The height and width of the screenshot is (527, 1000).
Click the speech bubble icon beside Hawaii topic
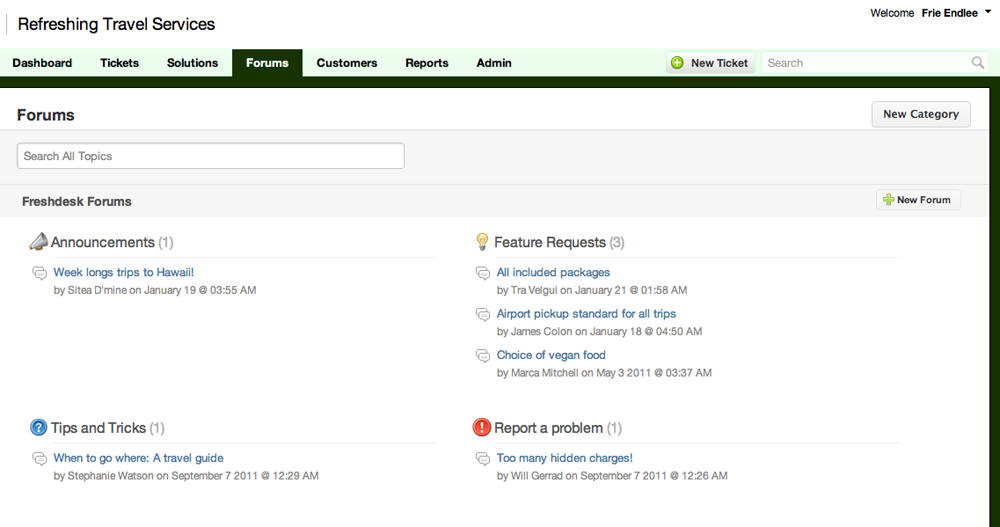pos(39,273)
